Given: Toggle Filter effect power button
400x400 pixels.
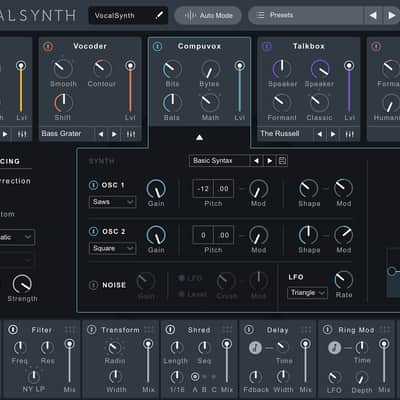Looking at the screenshot, I should coord(13,330).
